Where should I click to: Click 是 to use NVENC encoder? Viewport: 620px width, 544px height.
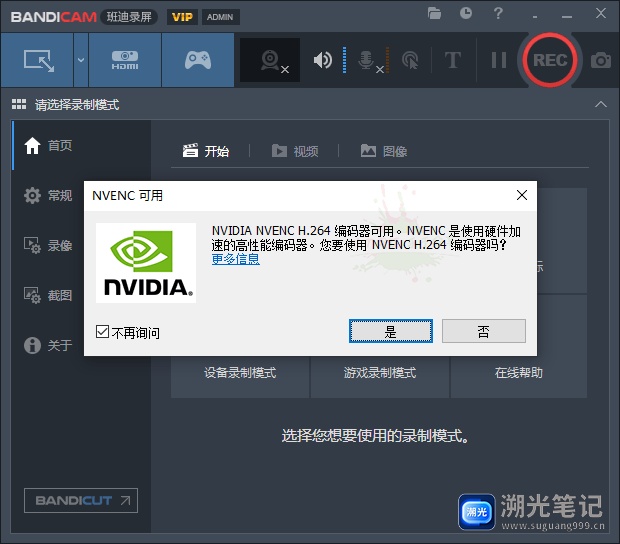point(391,331)
